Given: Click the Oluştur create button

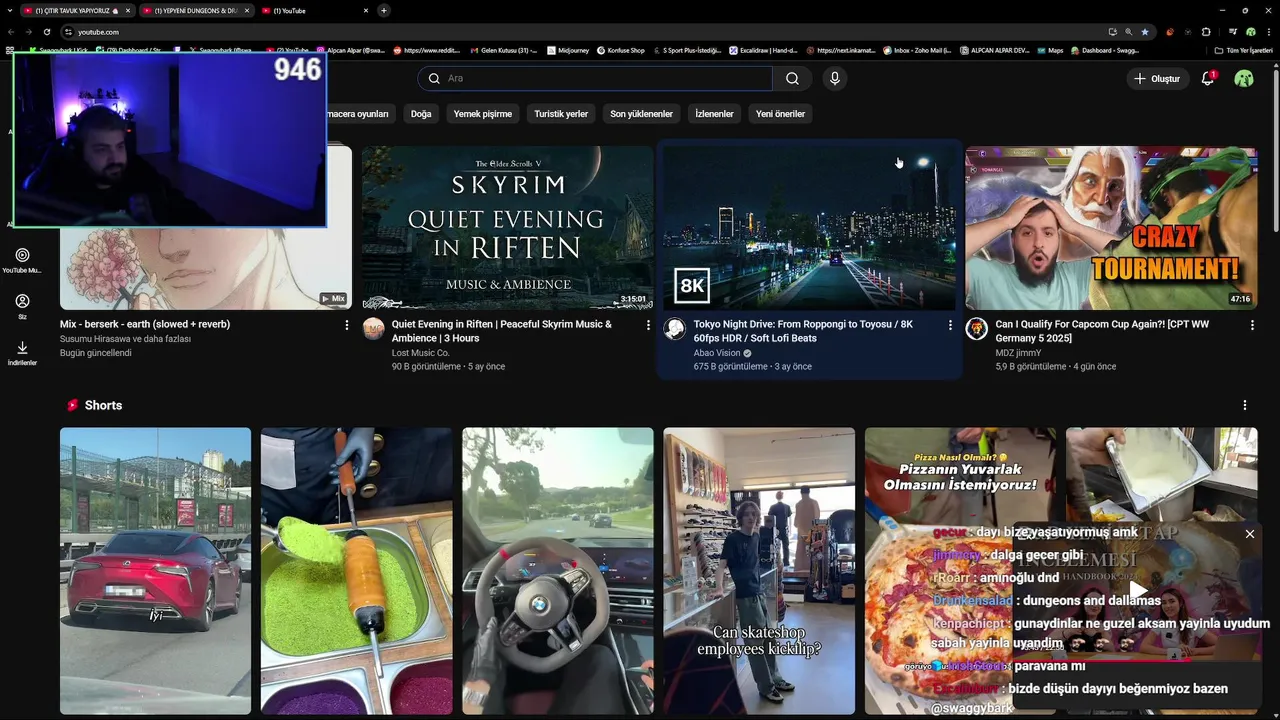Looking at the screenshot, I should [1157, 78].
